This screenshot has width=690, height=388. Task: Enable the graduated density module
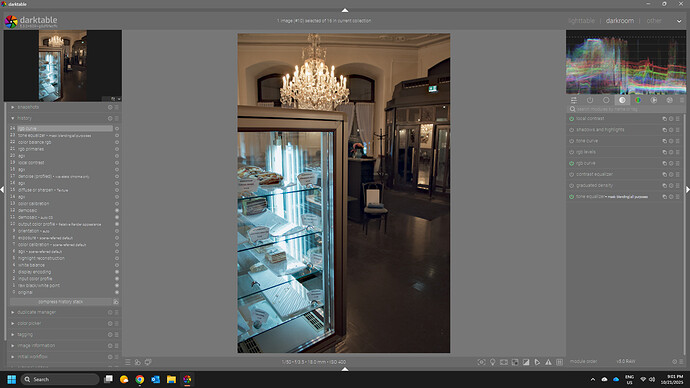click(572, 186)
